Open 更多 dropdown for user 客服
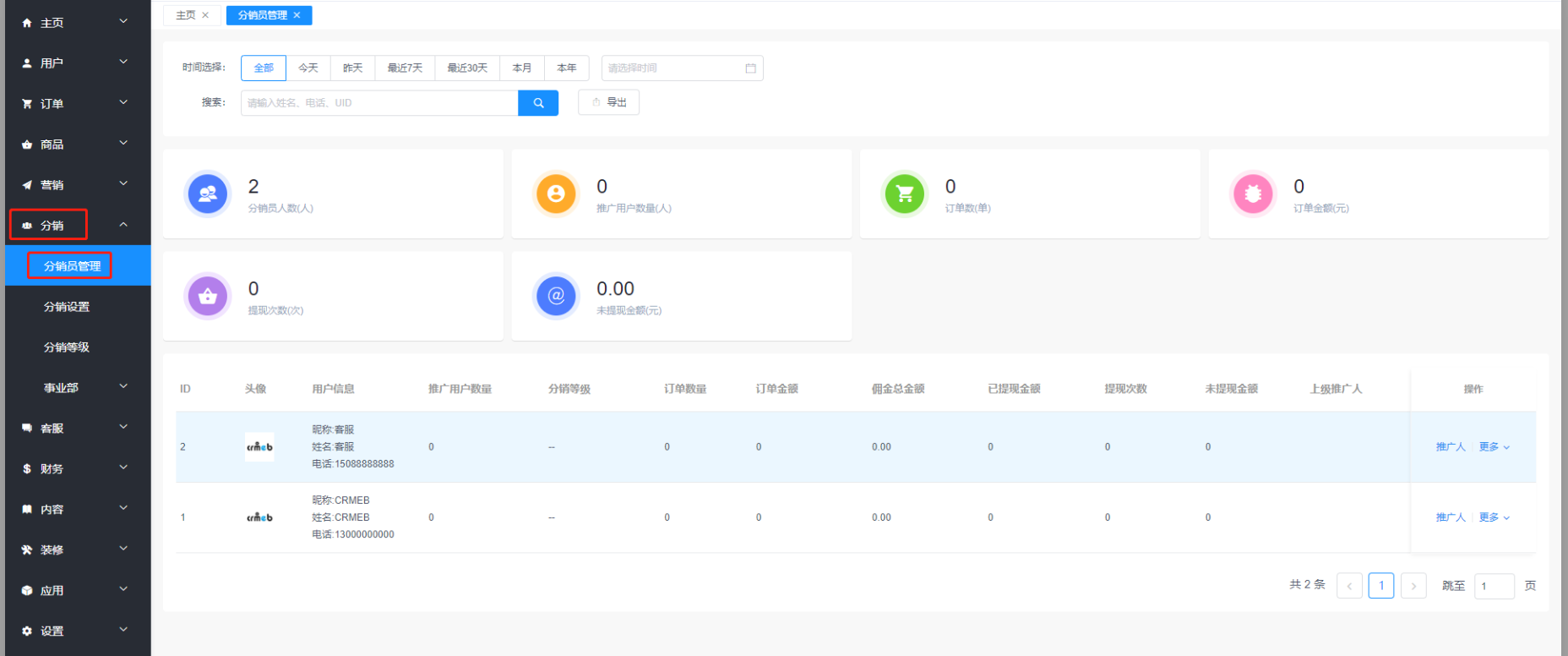This screenshot has height=656, width=1568. point(1494,447)
